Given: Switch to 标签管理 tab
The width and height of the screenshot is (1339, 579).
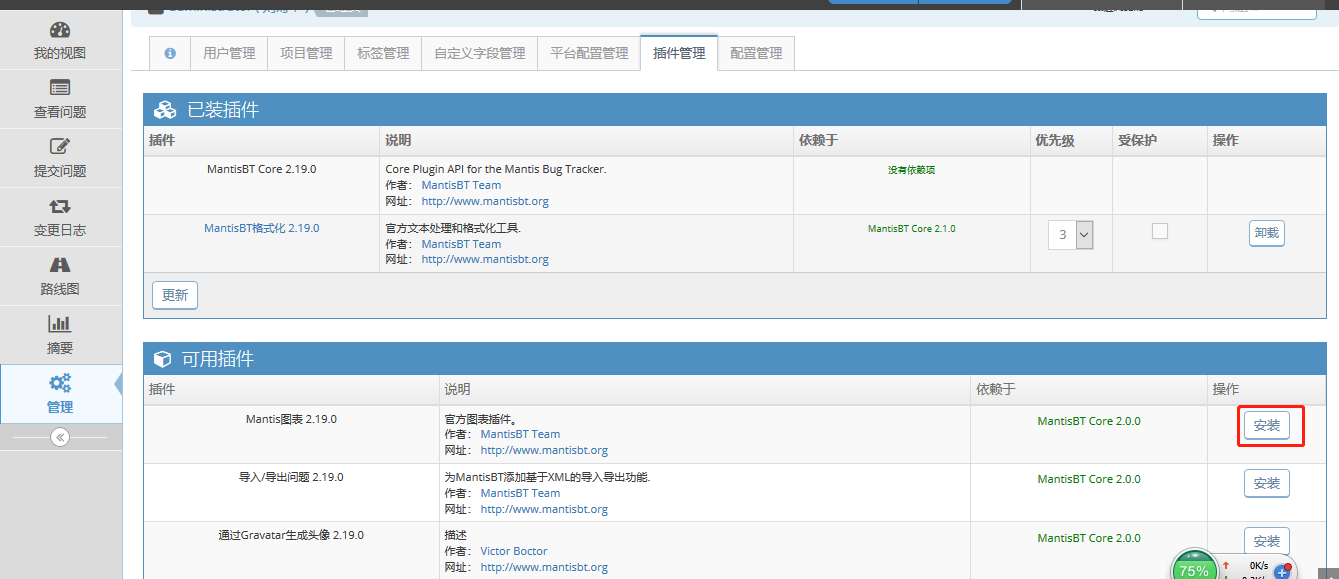Looking at the screenshot, I should click(383, 53).
